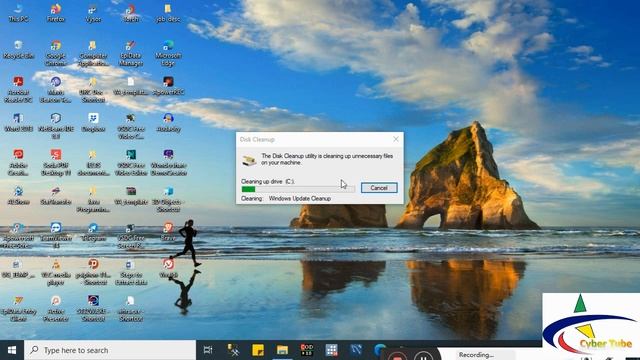The width and height of the screenshot is (640, 360).
Task: Launch the Audacity desktop shortcut
Action: pos(168,123)
